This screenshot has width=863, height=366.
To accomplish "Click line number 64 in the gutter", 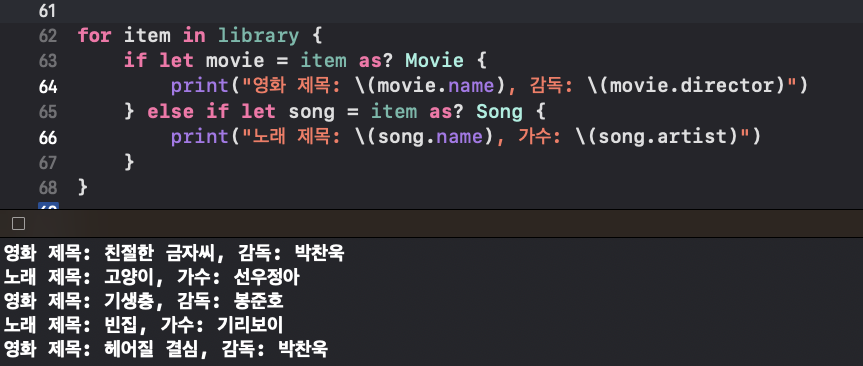I will coord(48,86).
